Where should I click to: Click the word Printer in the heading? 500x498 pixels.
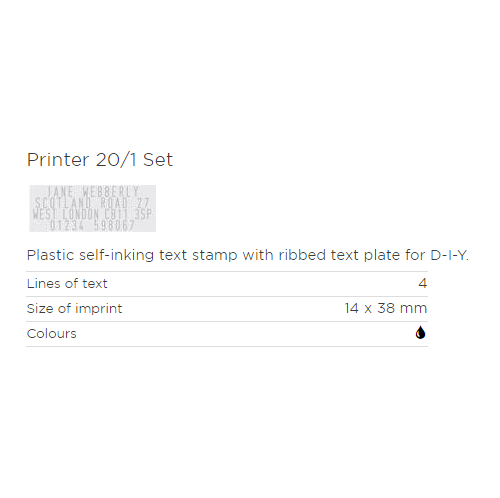[x=58, y=159]
